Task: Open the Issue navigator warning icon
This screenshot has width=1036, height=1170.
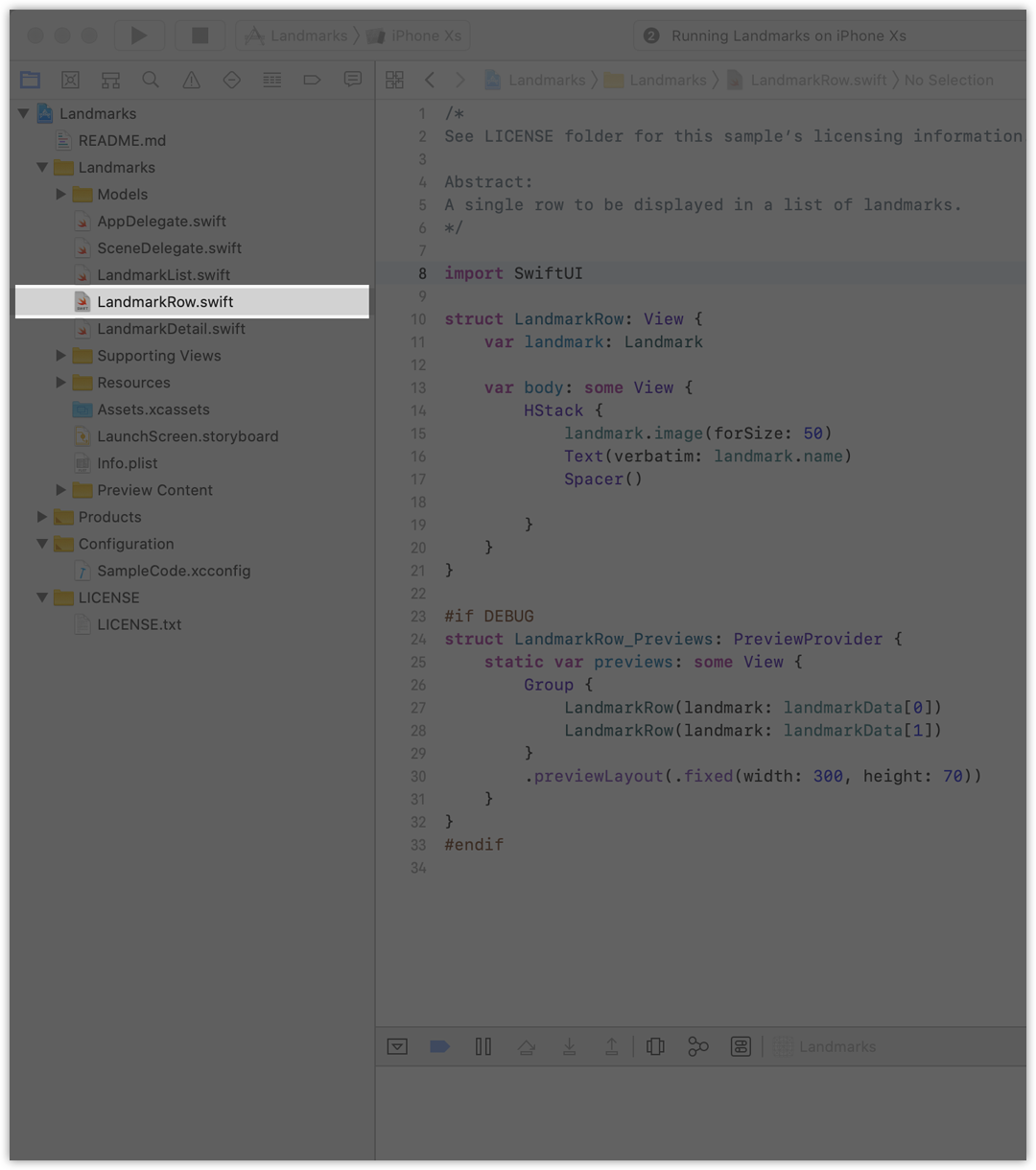Action: (192, 80)
